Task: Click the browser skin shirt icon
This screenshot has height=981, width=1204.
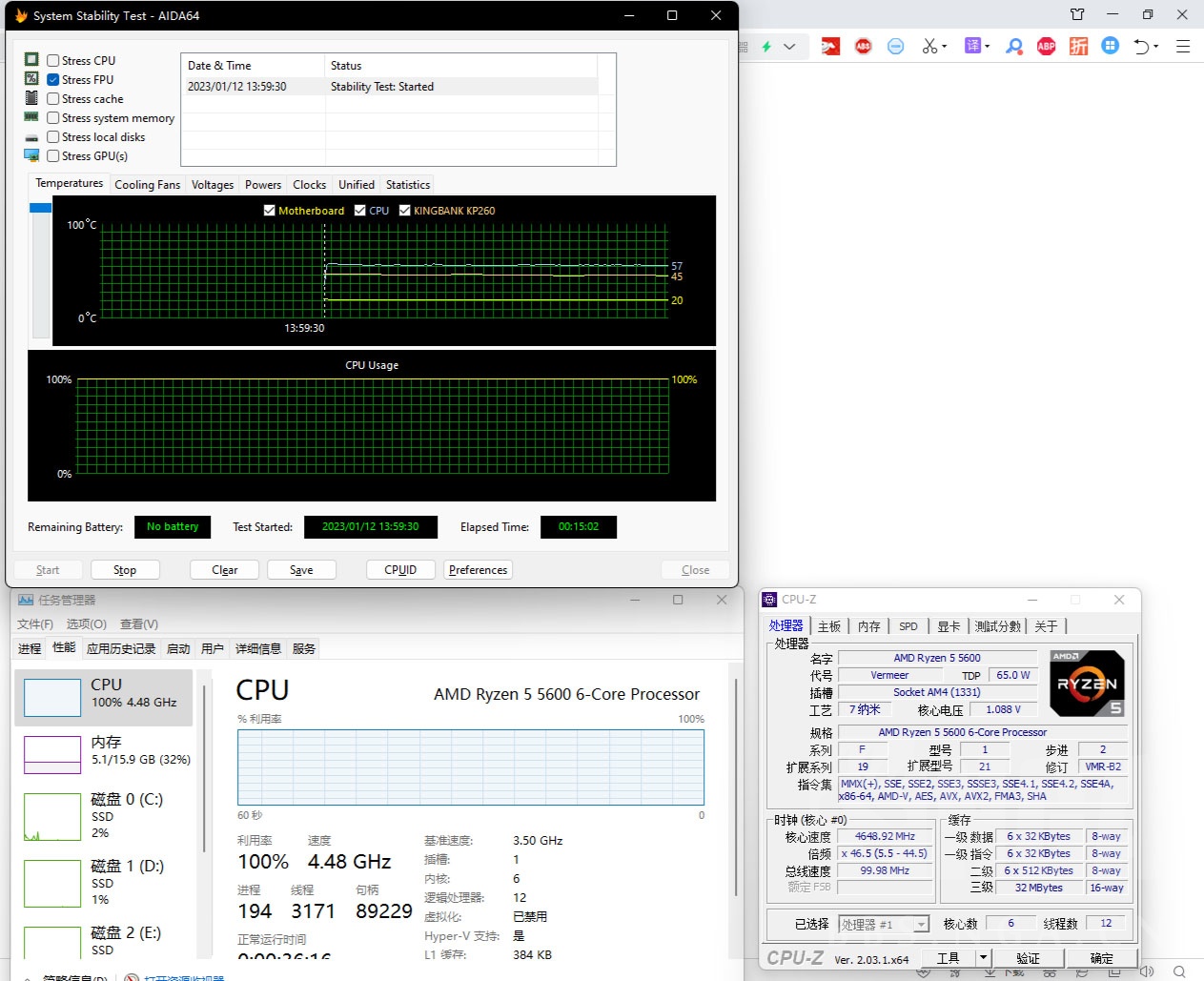Action: click(x=1077, y=14)
